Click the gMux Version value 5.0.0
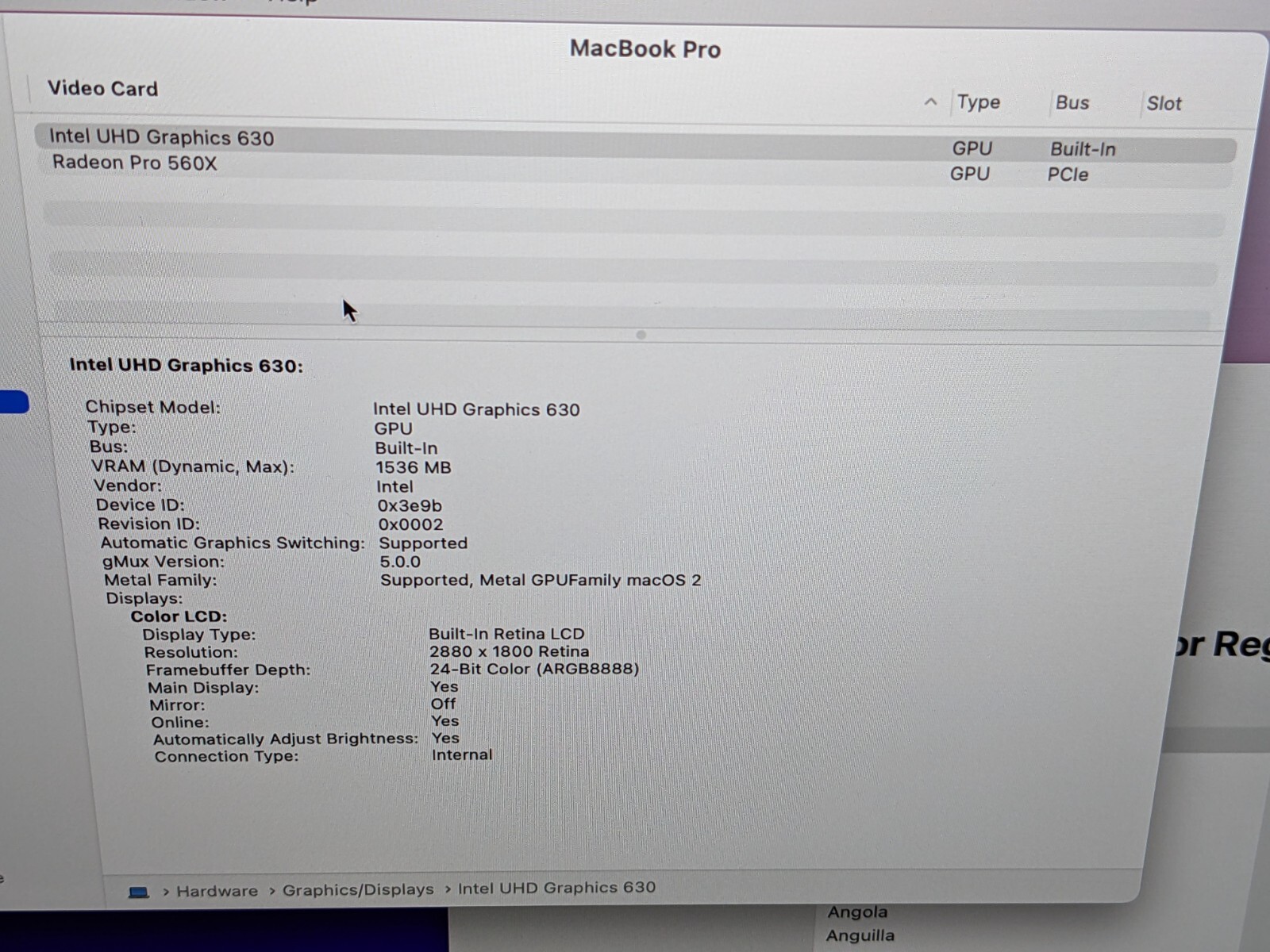This screenshot has height=952, width=1270. click(x=400, y=562)
